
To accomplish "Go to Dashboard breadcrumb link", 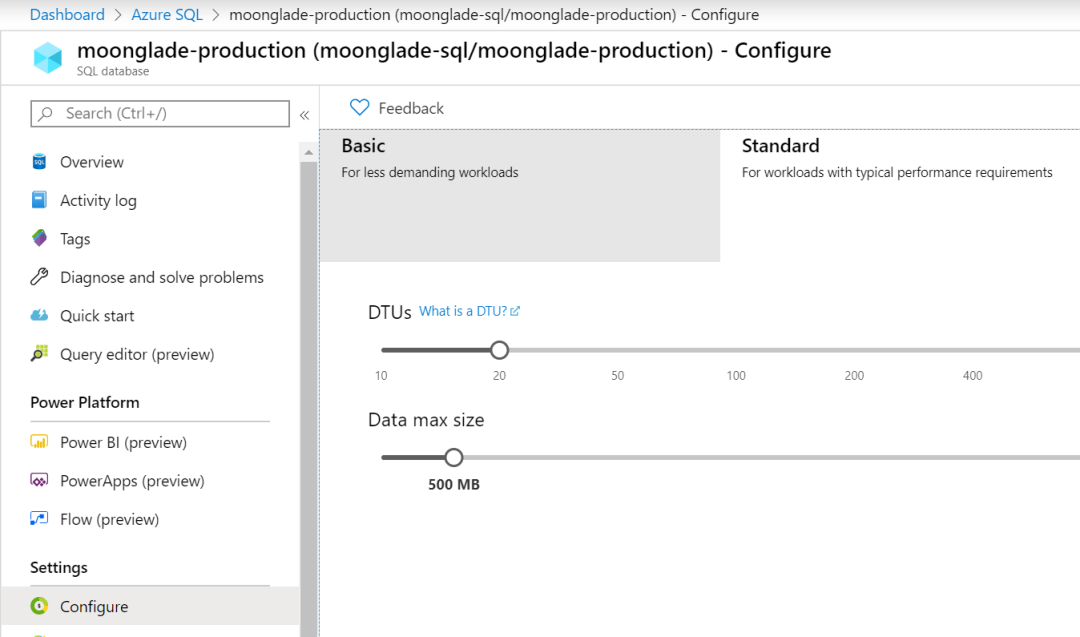I will [x=67, y=15].
